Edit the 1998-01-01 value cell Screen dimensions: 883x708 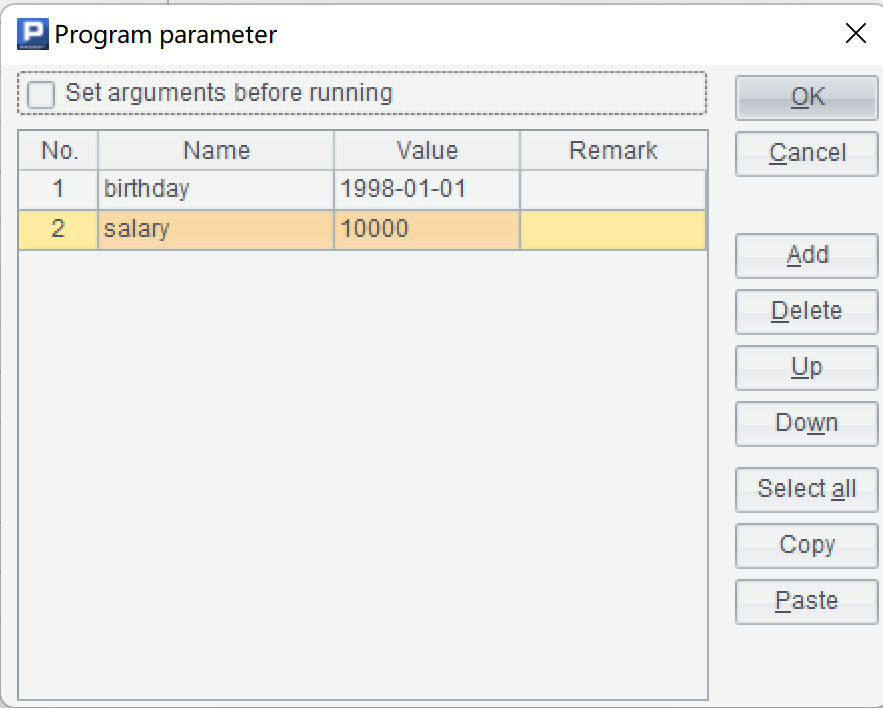coord(427,189)
